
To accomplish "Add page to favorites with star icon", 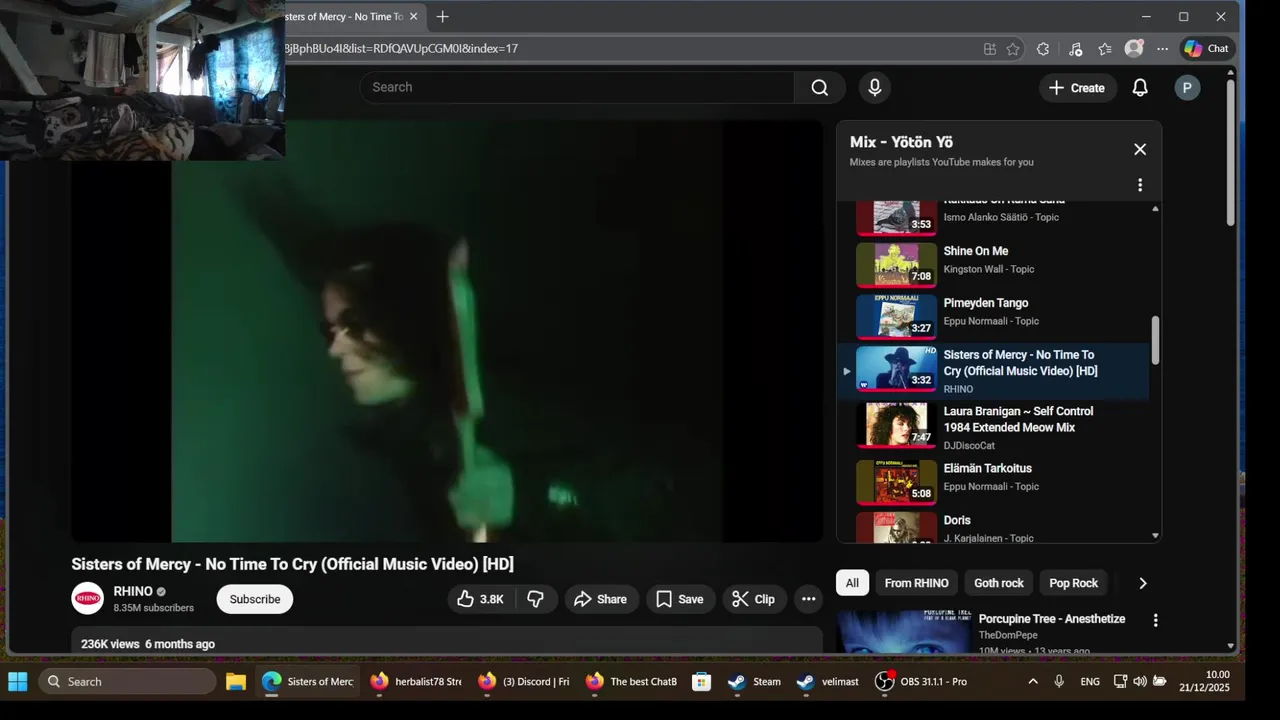I will (x=1013, y=49).
